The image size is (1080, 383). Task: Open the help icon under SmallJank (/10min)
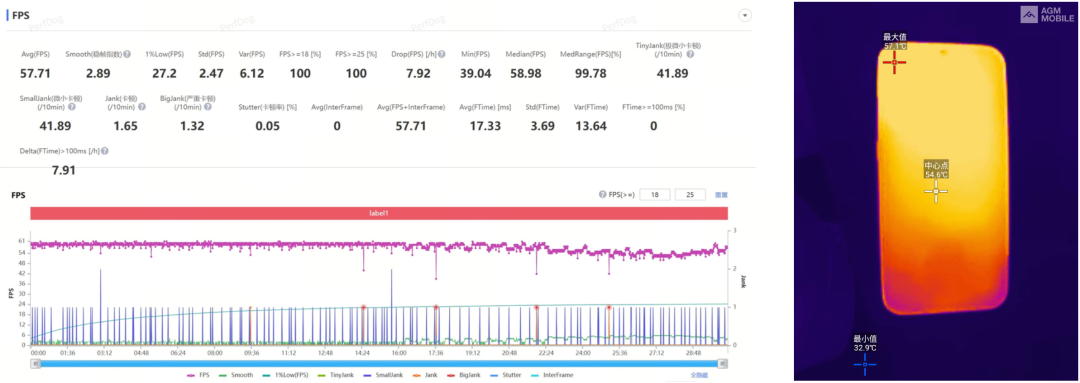[x=72, y=107]
